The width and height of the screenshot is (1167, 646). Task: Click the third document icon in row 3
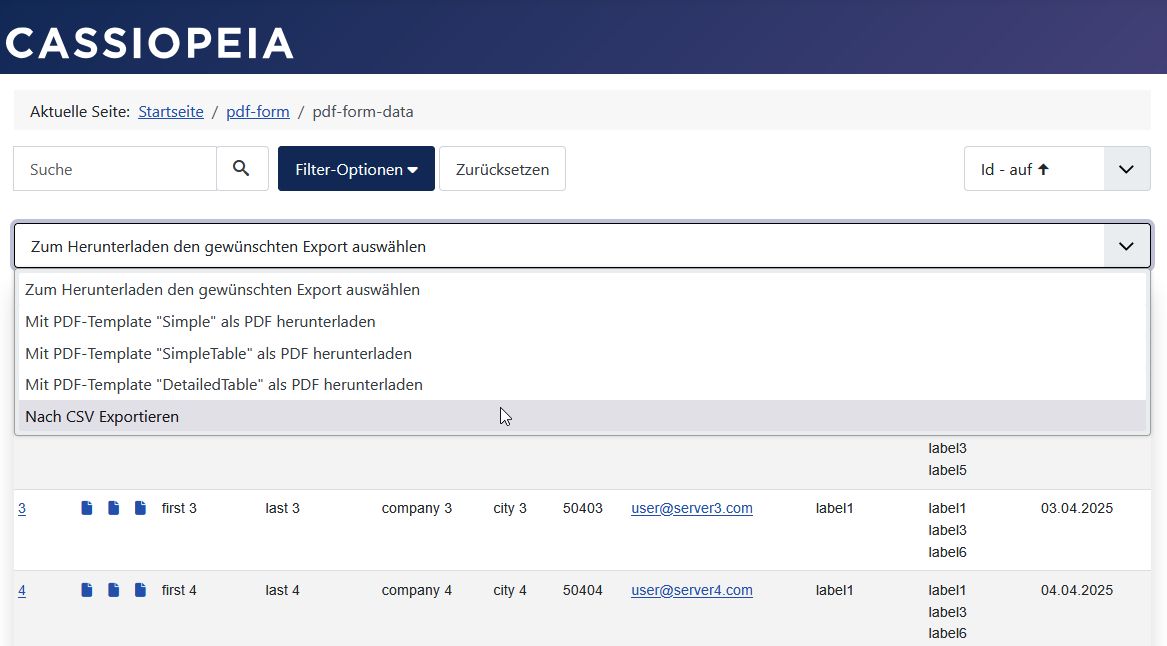(140, 508)
